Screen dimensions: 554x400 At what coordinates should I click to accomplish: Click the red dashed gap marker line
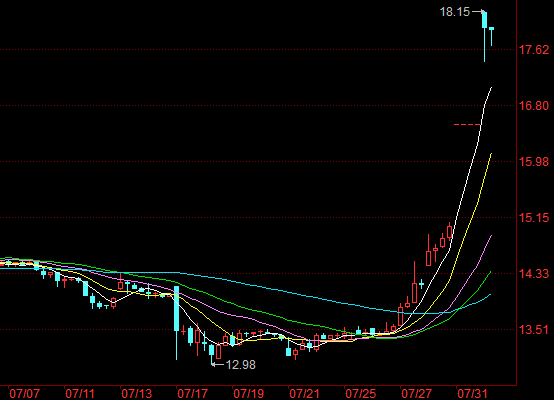click(x=467, y=124)
